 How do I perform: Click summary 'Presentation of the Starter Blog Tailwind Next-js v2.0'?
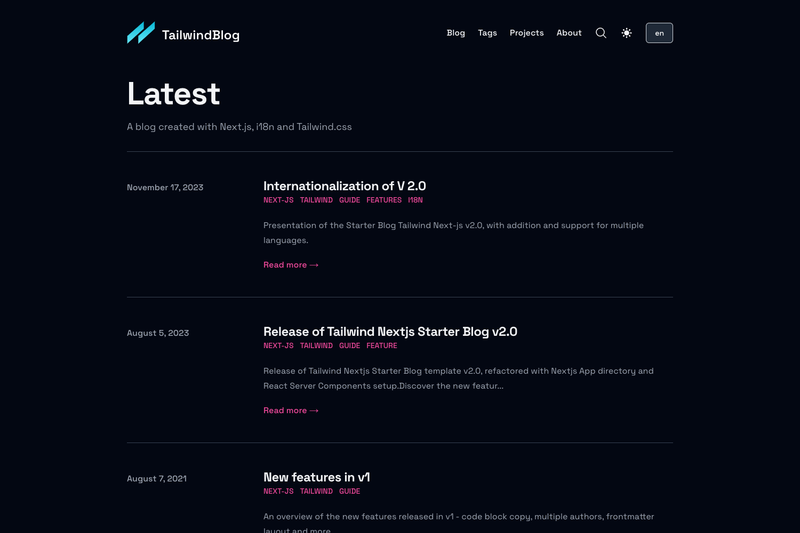click(453, 233)
